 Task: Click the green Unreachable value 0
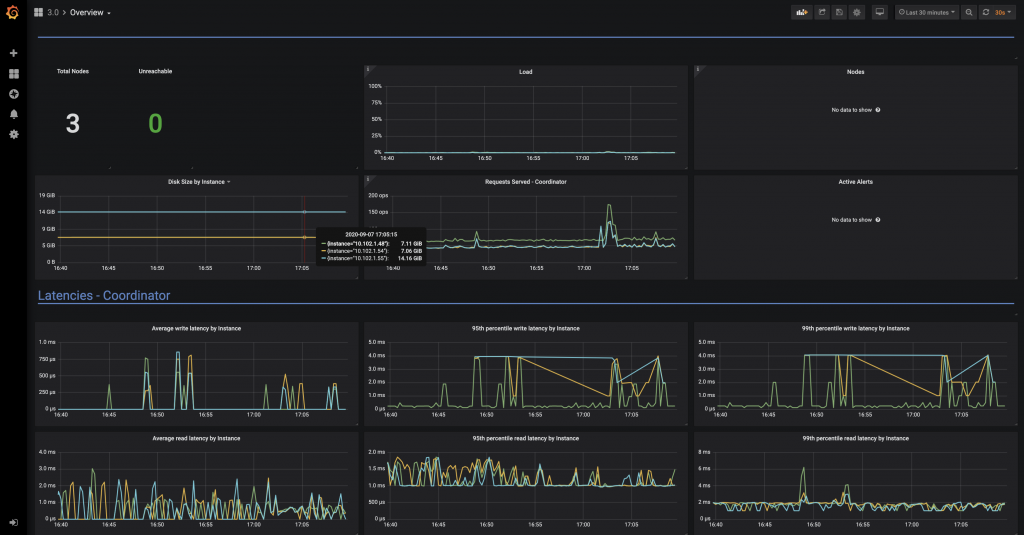pyautogui.click(x=155, y=123)
